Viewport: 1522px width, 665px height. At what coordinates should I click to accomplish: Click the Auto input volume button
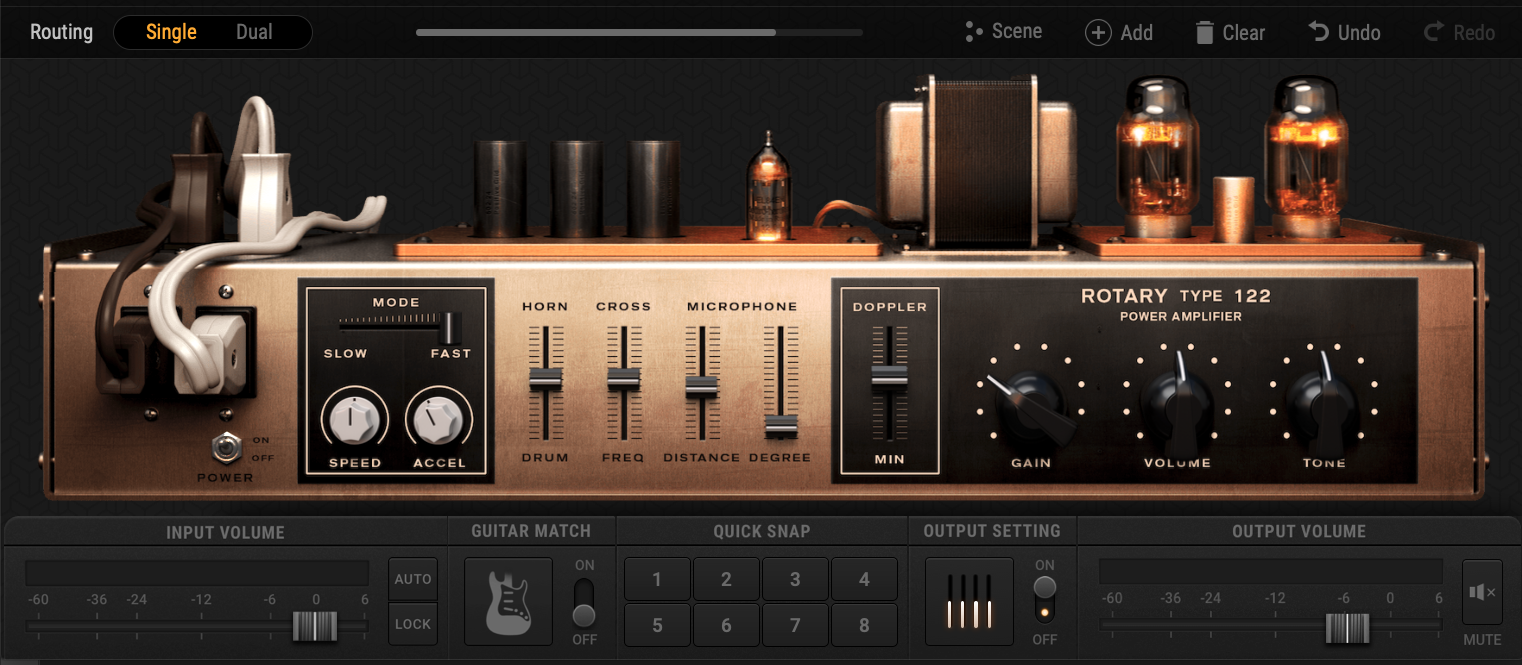point(413,579)
